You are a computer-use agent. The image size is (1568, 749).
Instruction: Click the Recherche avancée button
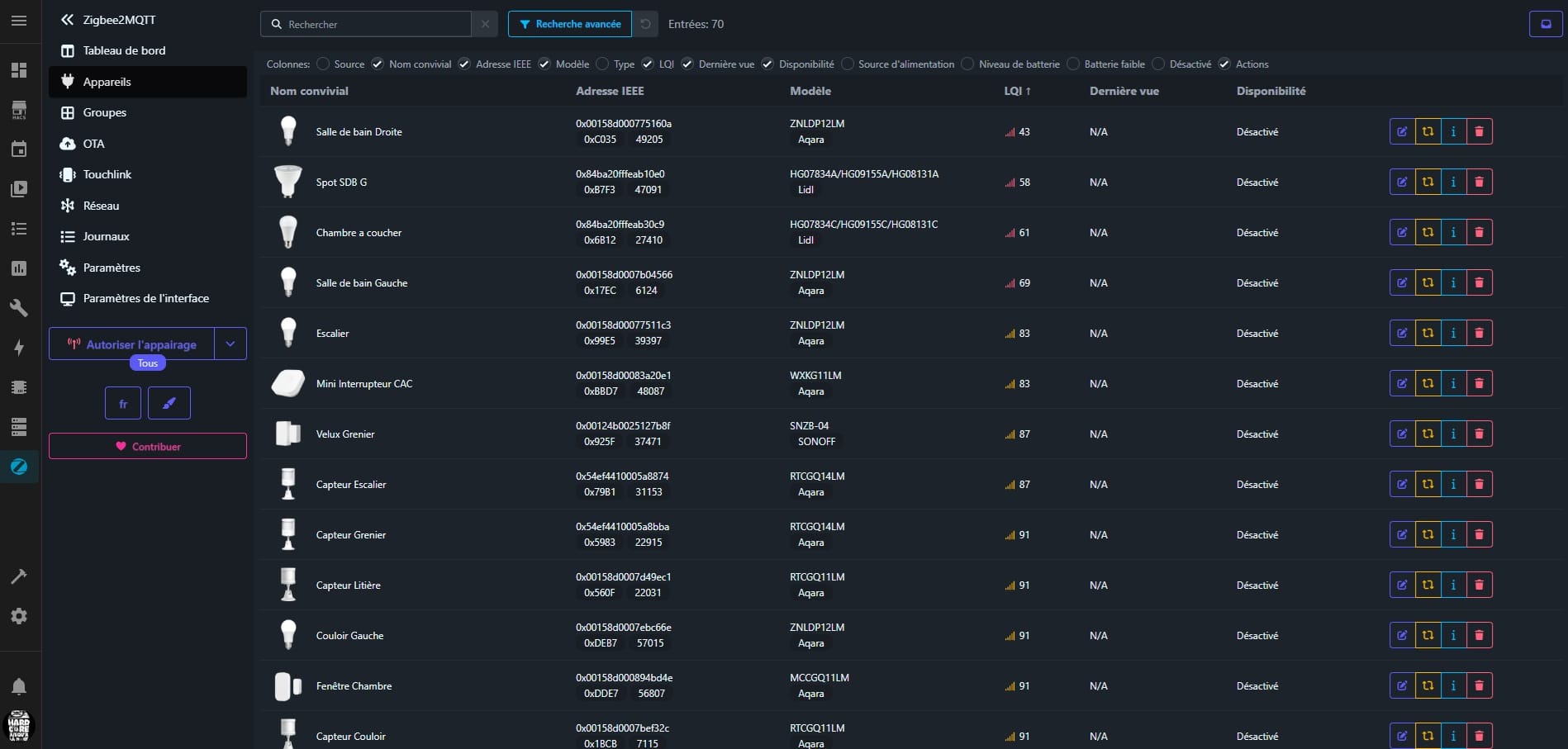(569, 24)
